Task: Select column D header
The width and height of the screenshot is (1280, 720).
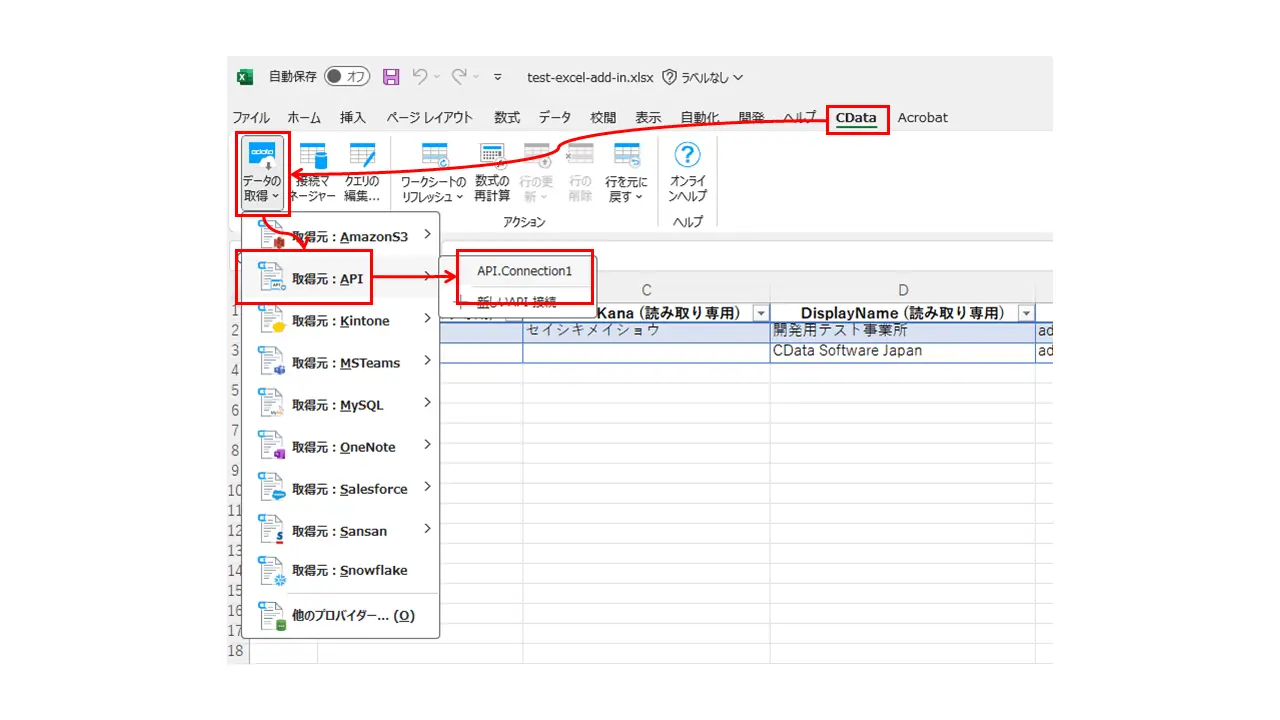Action: pos(903,291)
